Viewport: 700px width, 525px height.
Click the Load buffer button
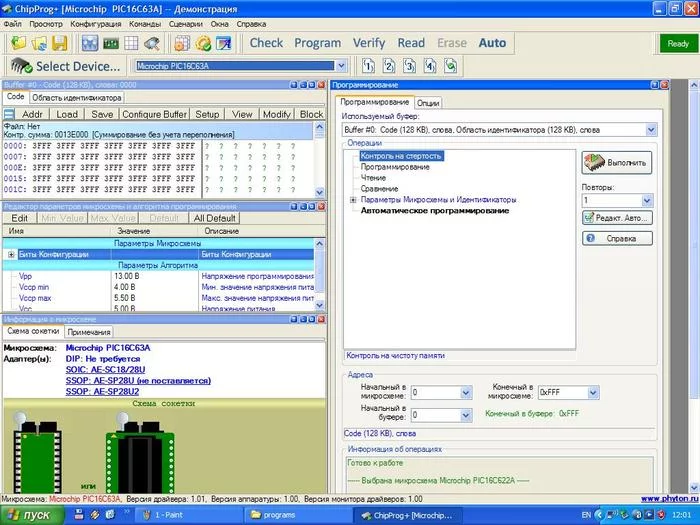coord(67,114)
